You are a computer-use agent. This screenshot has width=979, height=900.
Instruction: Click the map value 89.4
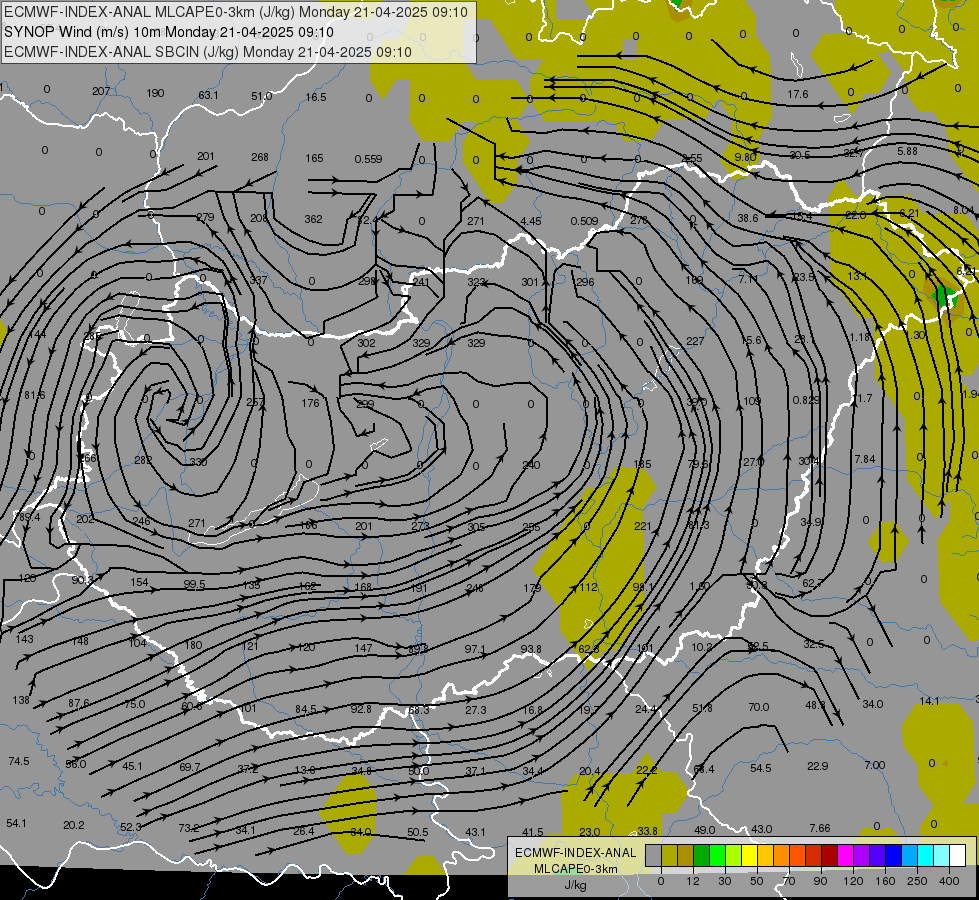point(29,517)
